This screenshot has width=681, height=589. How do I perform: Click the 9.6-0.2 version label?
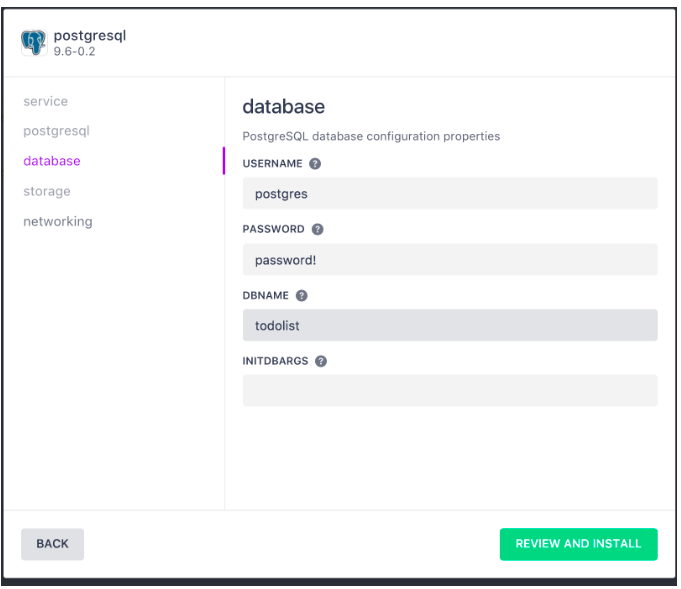pos(74,51)
